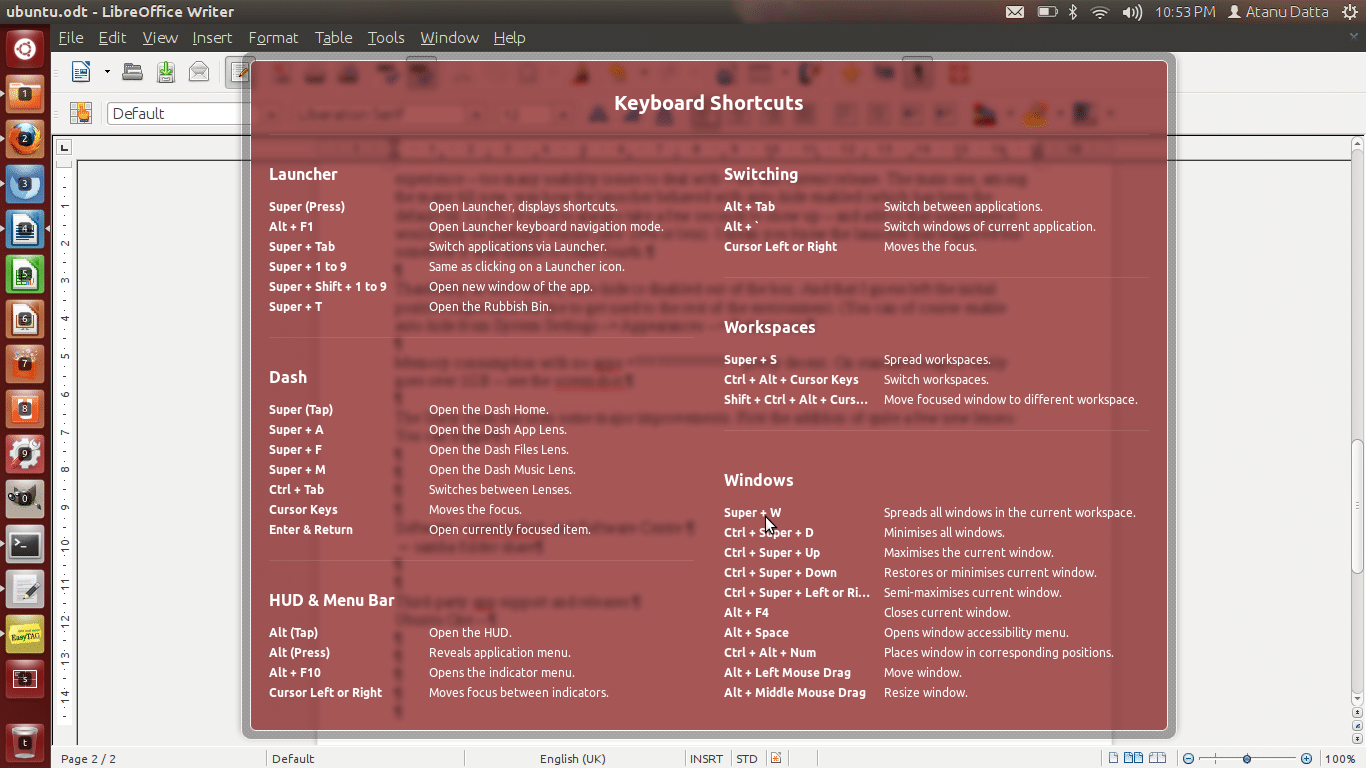The width and height of the screenshot is (1366, 768).
Task: Click the 100% zoom percentage
Action: [x=1340, y=759]
